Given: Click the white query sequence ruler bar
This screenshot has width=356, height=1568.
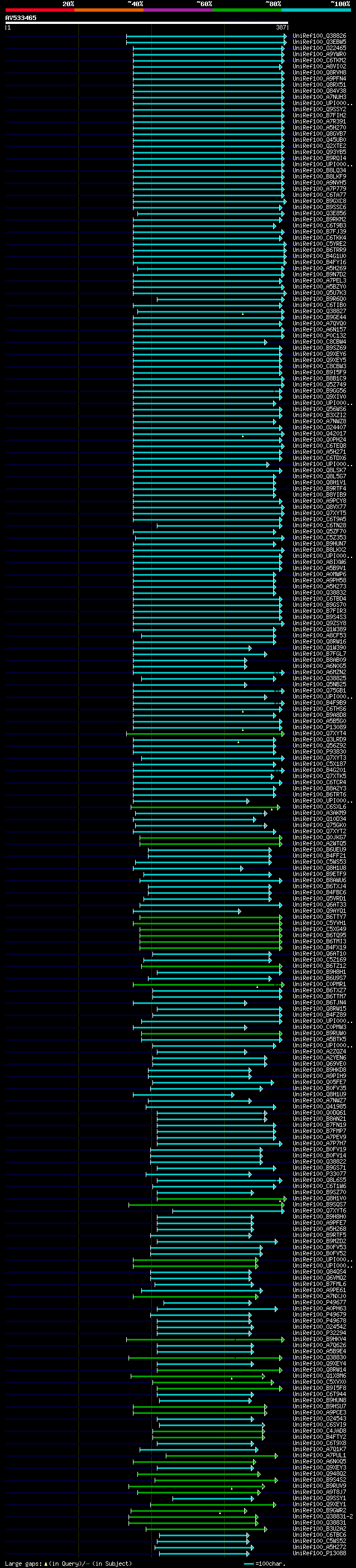Looking at the screenshot, I should (146, 23).
